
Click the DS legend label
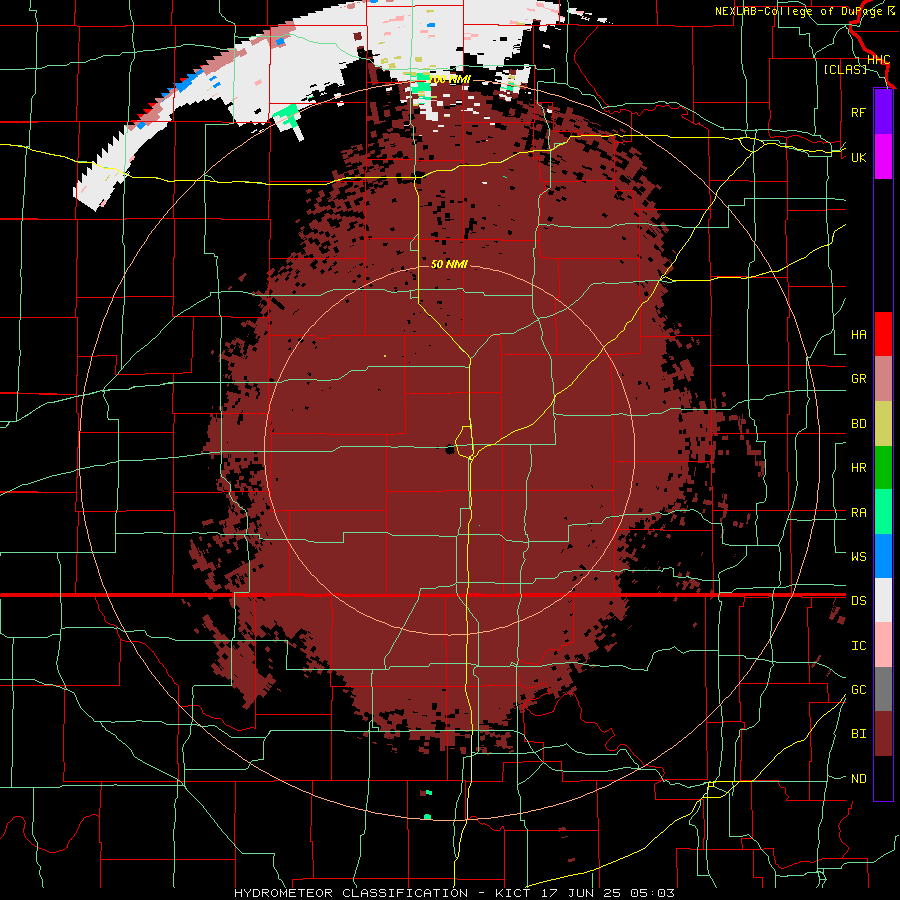(x=858, y=601)
